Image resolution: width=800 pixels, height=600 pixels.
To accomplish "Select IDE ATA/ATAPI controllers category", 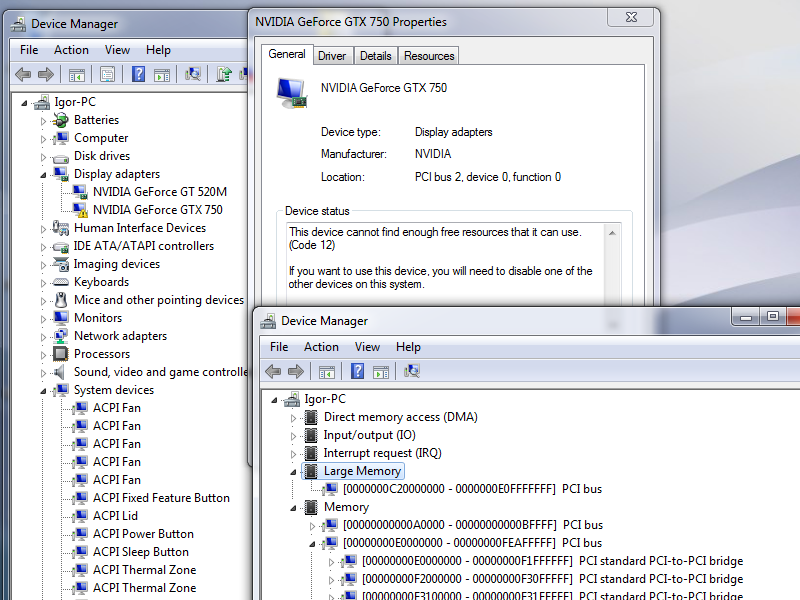I will 144,246.
